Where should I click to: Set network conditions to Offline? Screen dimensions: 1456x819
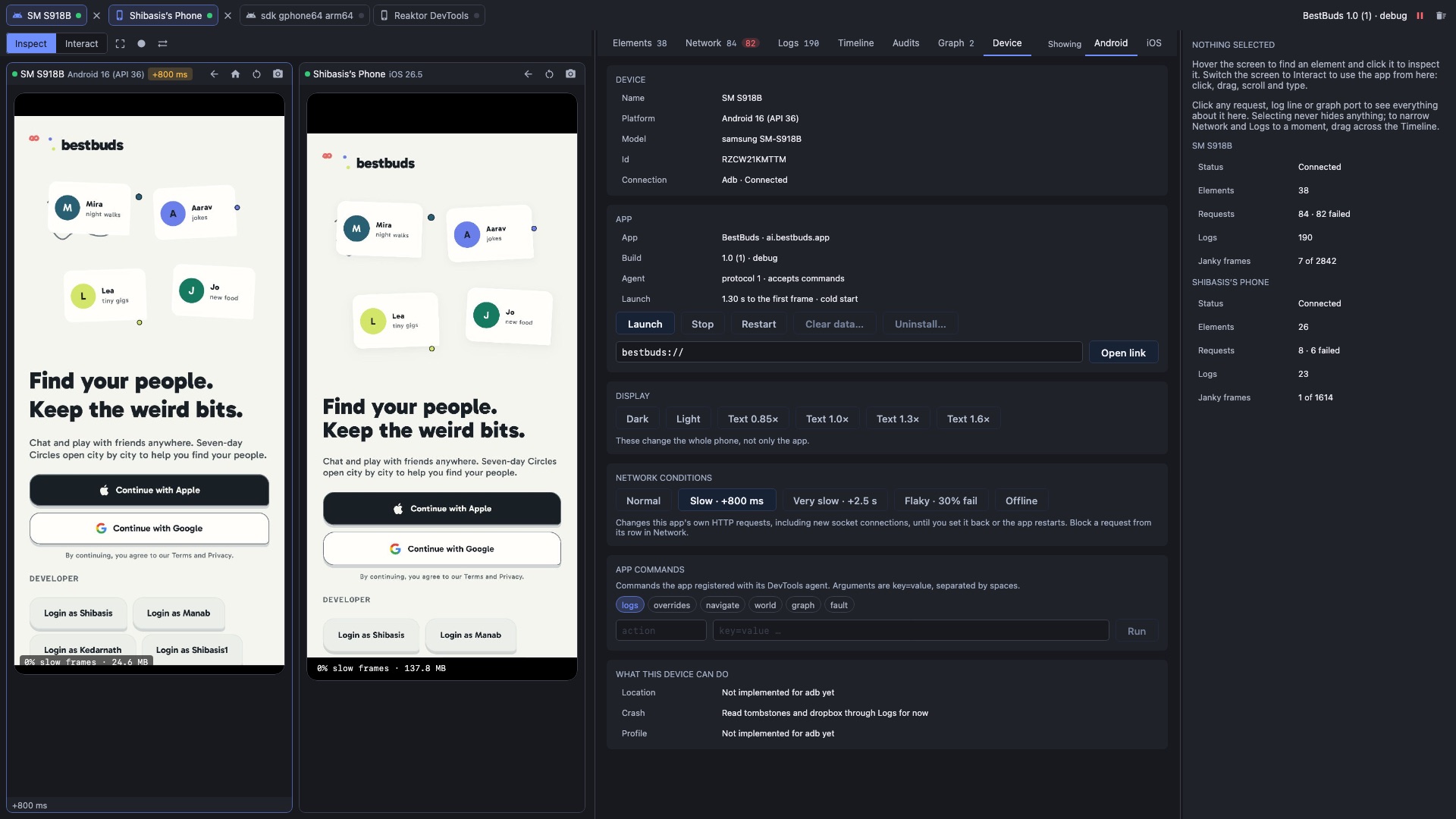1021,500
